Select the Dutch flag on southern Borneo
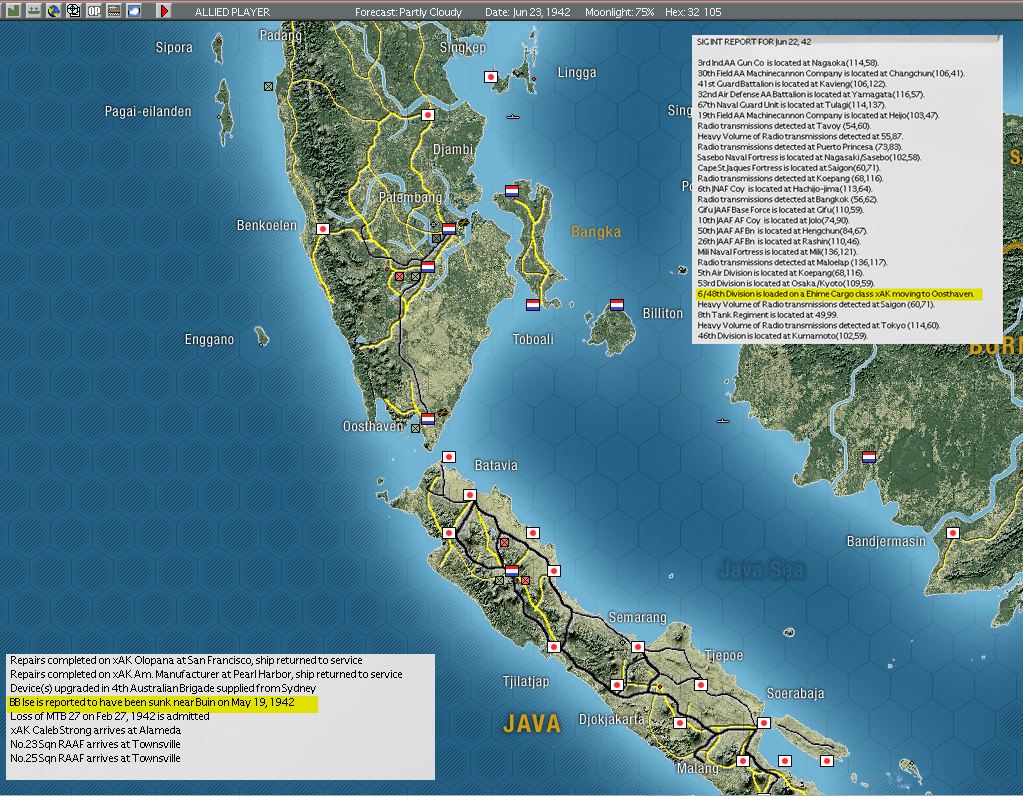Image resolution: width=1023 pixels, height=796 pixels. pyautogui.click(x=869, y=457)
